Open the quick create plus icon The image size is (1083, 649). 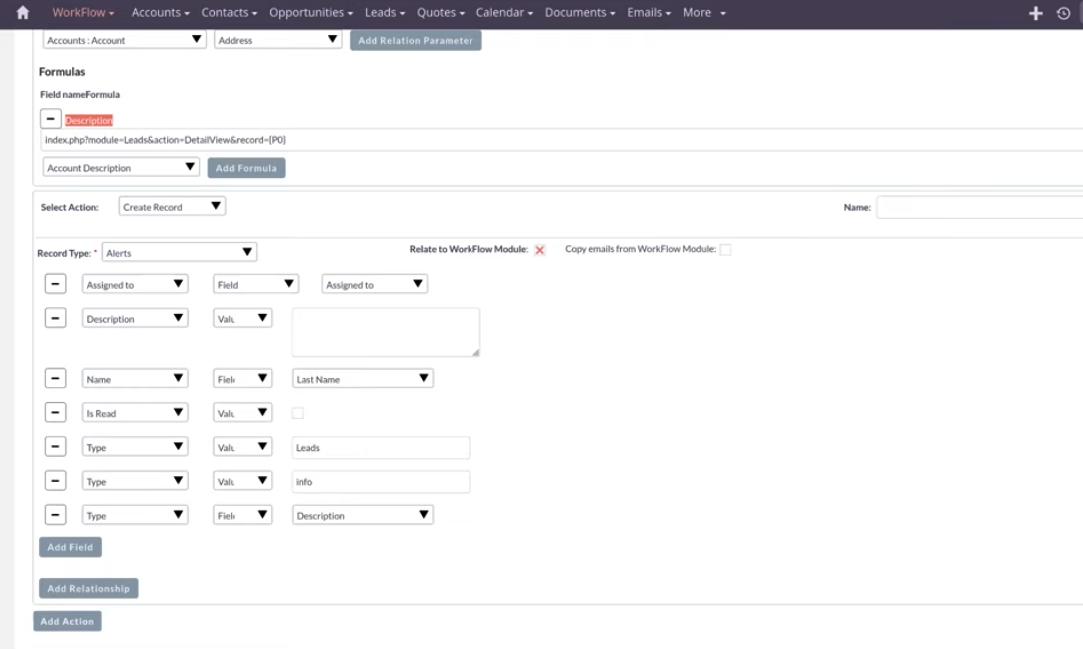tap(1036, 12)
